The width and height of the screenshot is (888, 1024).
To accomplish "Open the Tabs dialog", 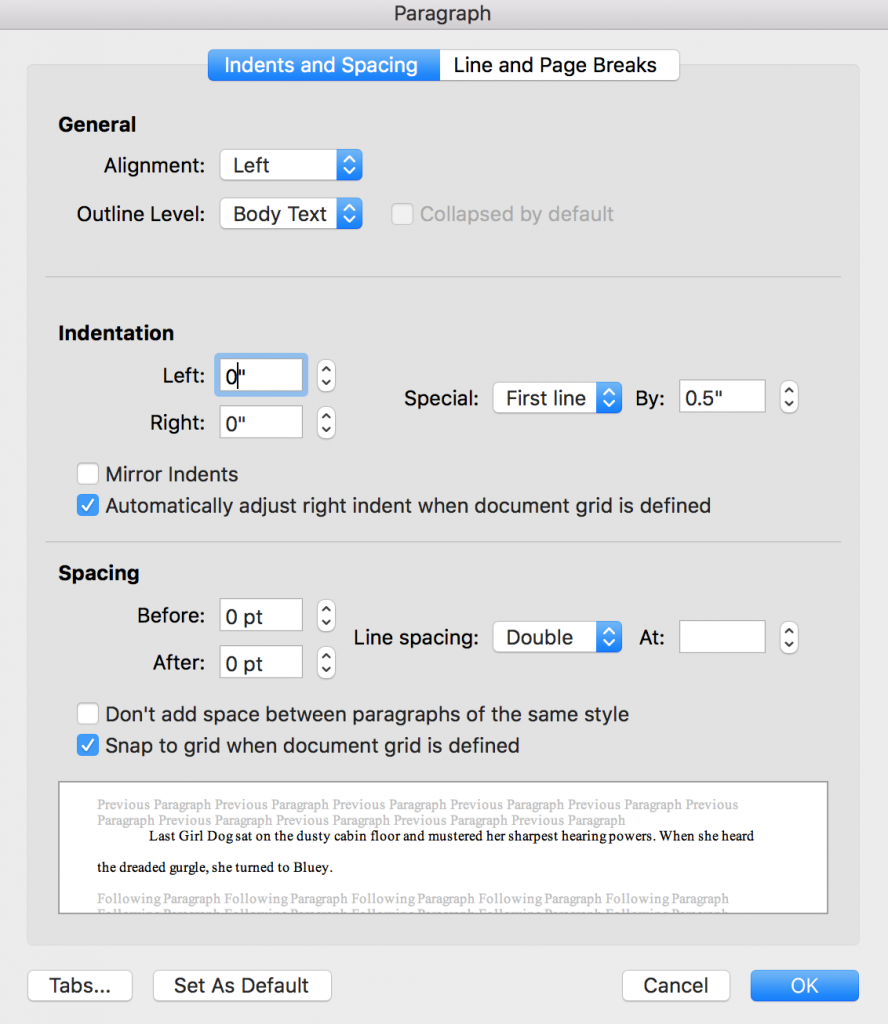I will click(x=79, y=985).
